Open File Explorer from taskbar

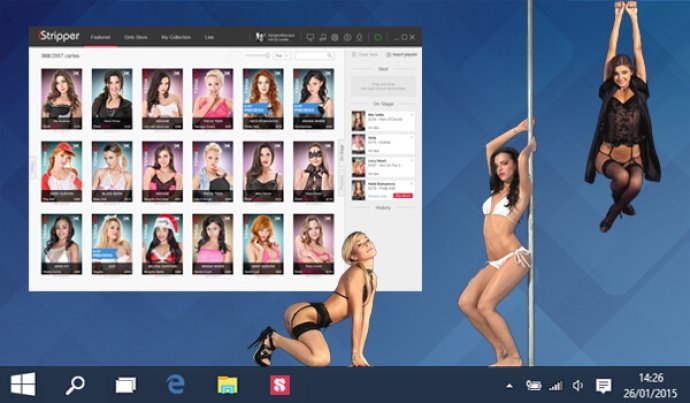228,385
